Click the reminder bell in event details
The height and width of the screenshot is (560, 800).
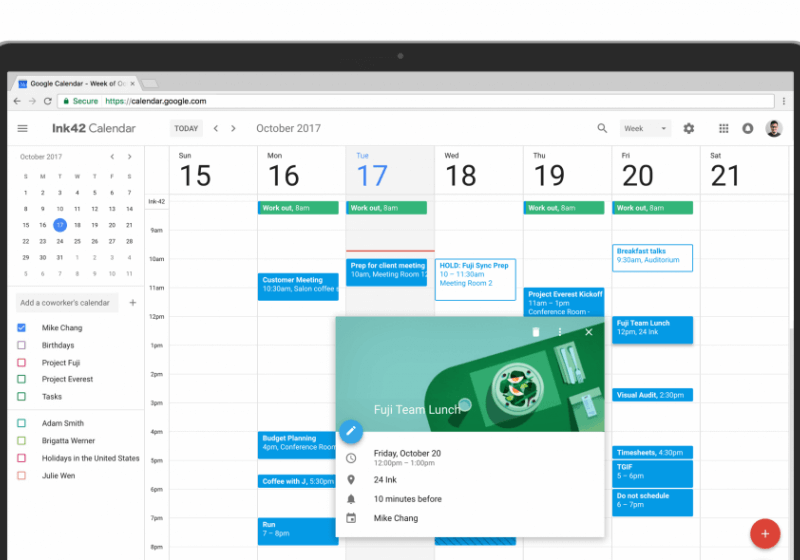pos(351,499)
